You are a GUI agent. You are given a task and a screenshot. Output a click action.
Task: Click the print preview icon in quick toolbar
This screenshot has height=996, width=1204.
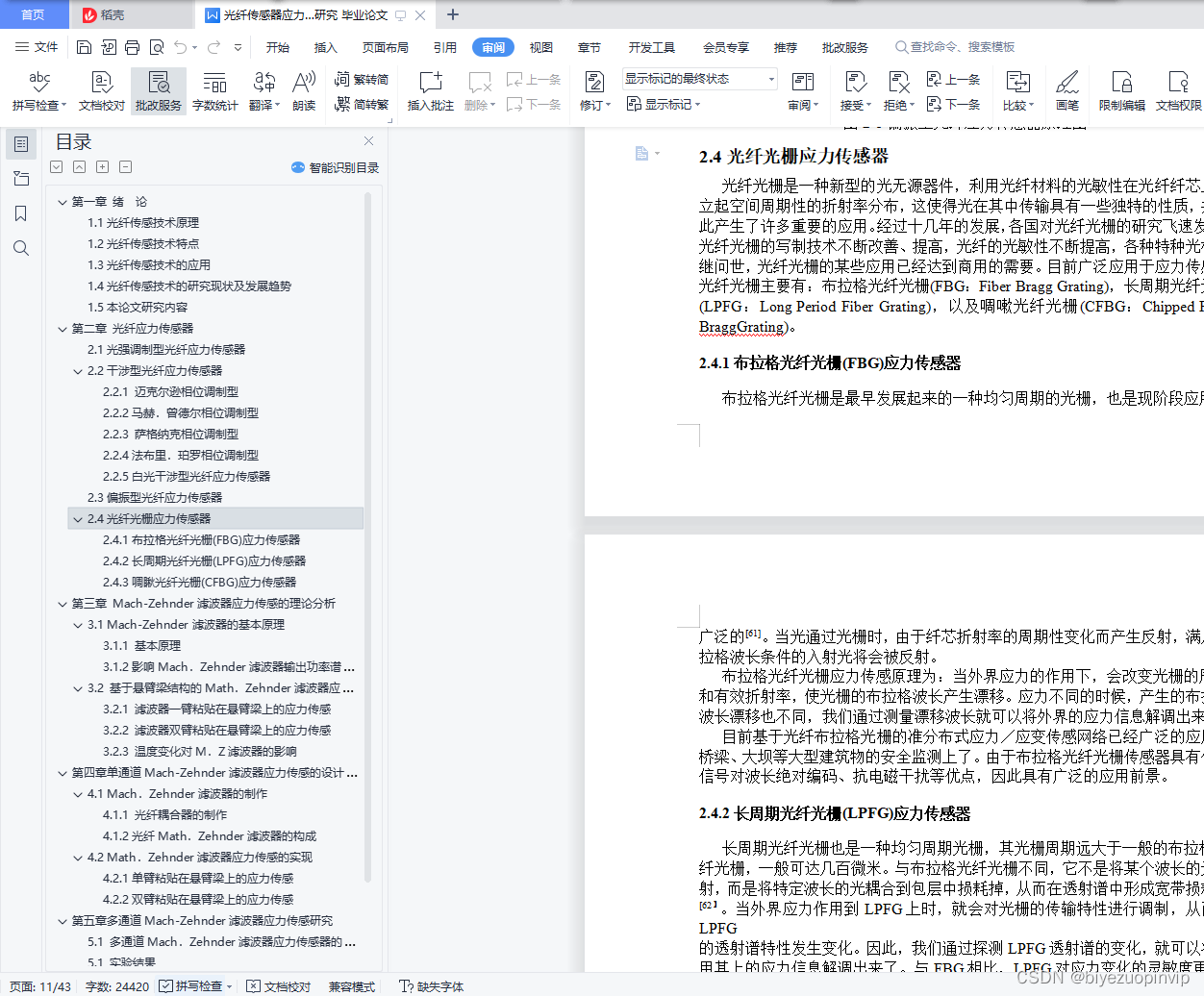[x=156, y=47]
